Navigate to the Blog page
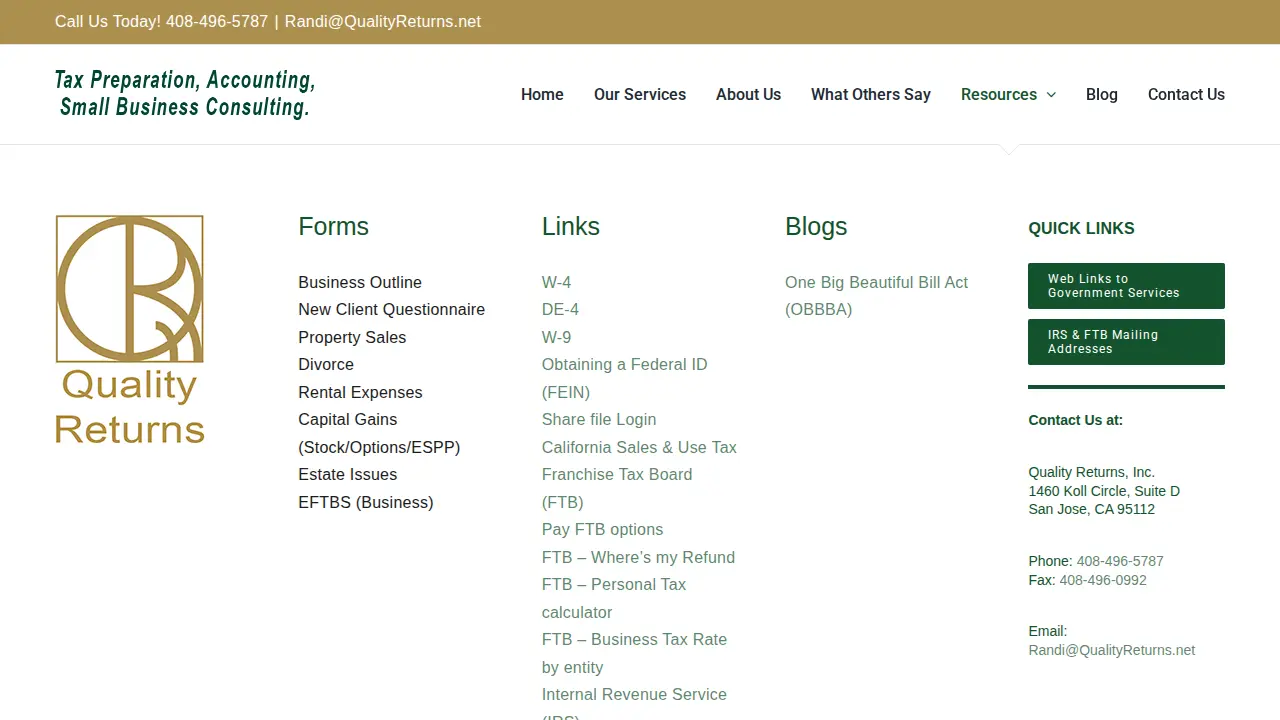The height and width of the screenshot is (720, 1280). (1102, 95)
